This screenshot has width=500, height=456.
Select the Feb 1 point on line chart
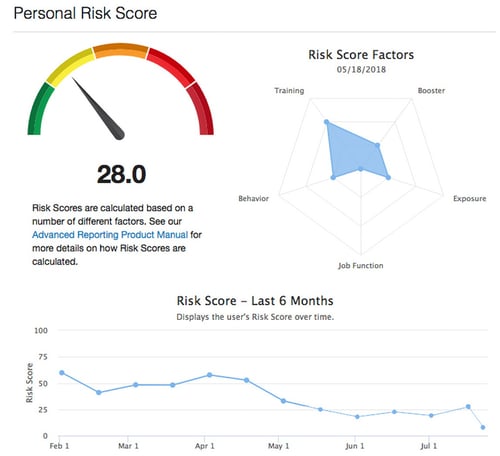point(62,373)
